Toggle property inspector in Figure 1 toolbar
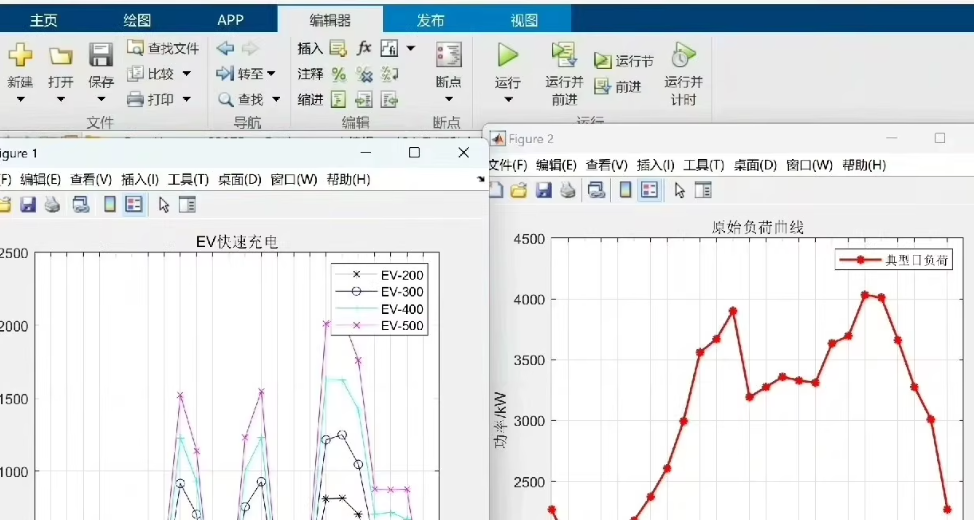Image resolution: width=974 pixels, height=520 pixels. tap(187, 204)
